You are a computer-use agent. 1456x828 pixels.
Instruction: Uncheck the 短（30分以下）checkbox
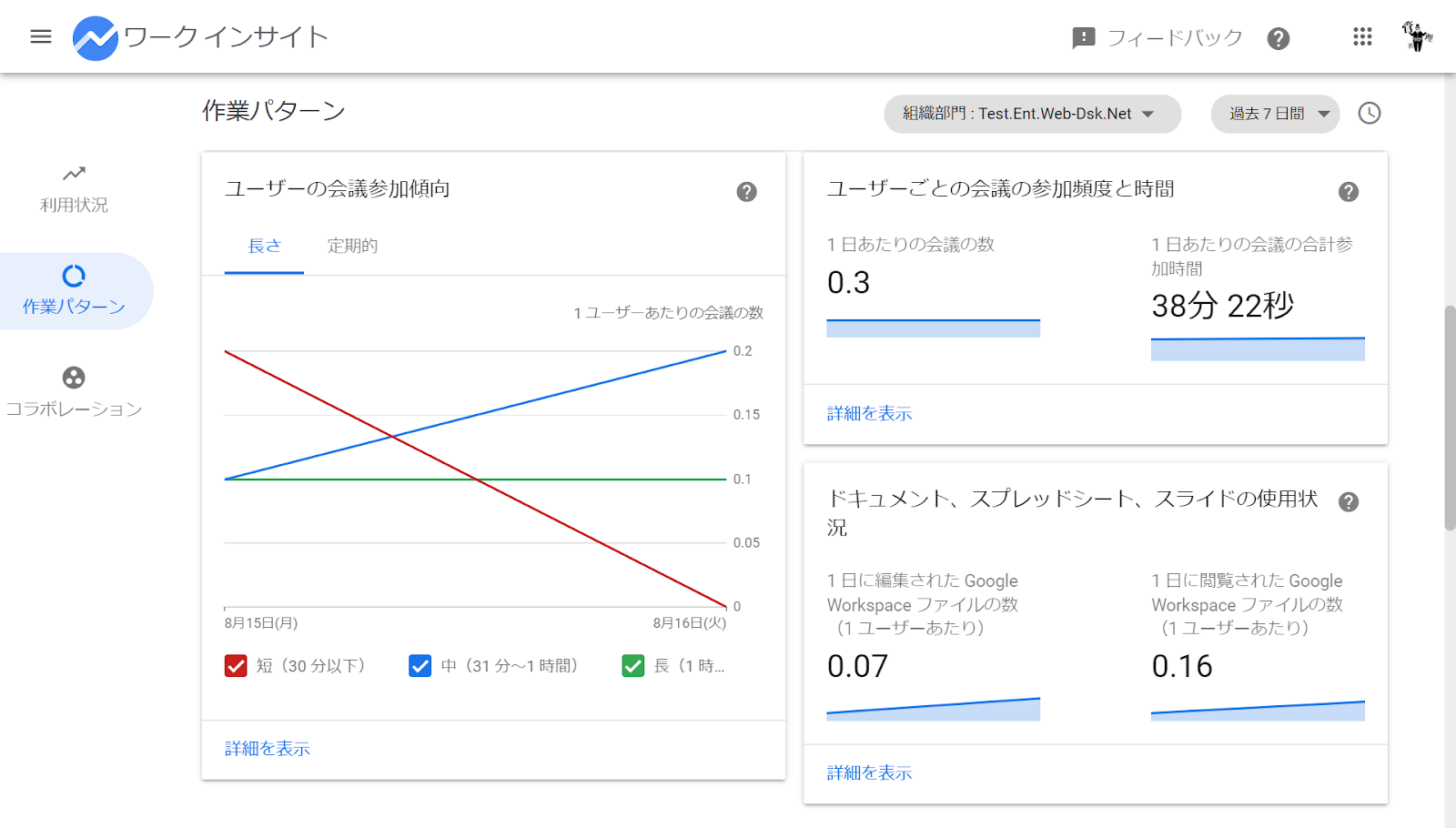click(236, 666)
